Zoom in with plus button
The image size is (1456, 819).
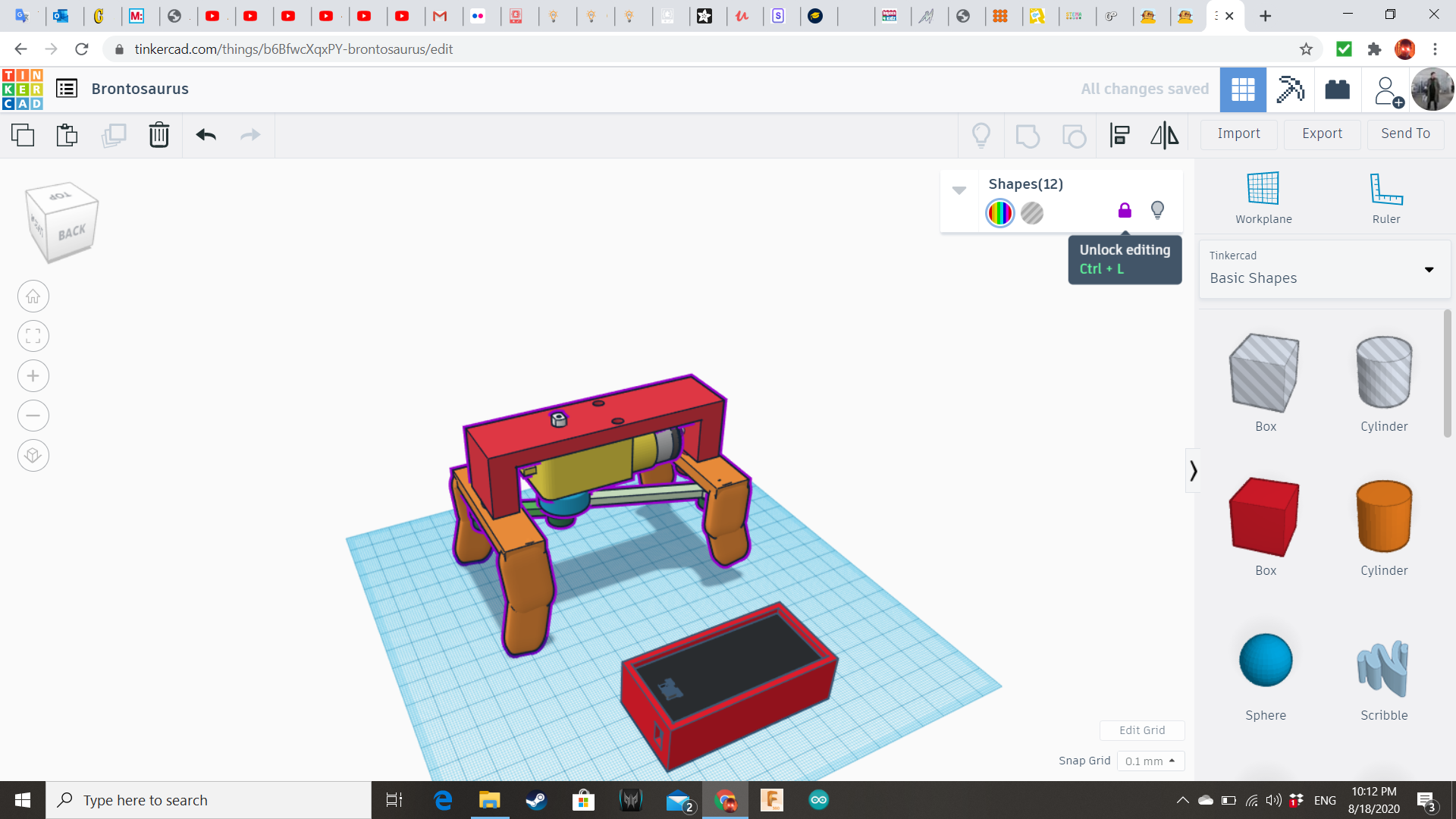33,376
